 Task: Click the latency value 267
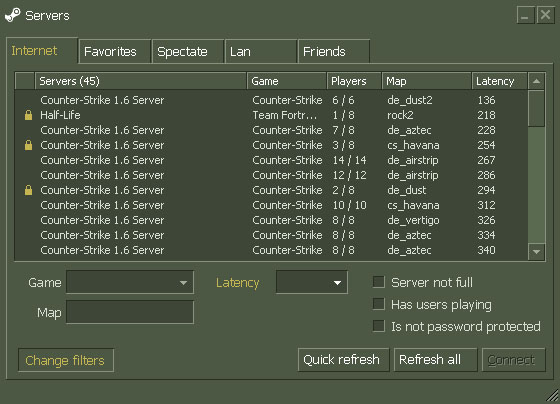486,160
